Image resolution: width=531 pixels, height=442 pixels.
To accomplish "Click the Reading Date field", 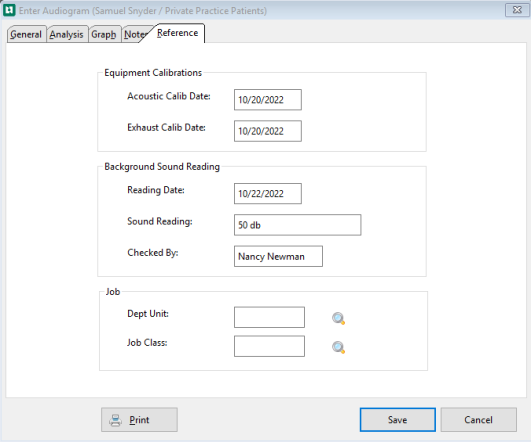I will [268, 194].
